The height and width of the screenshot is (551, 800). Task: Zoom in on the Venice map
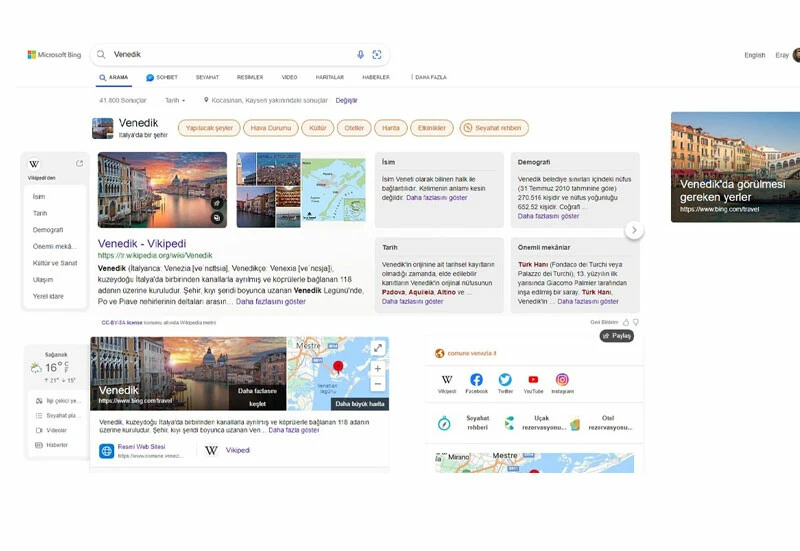(x=377, y=368)
